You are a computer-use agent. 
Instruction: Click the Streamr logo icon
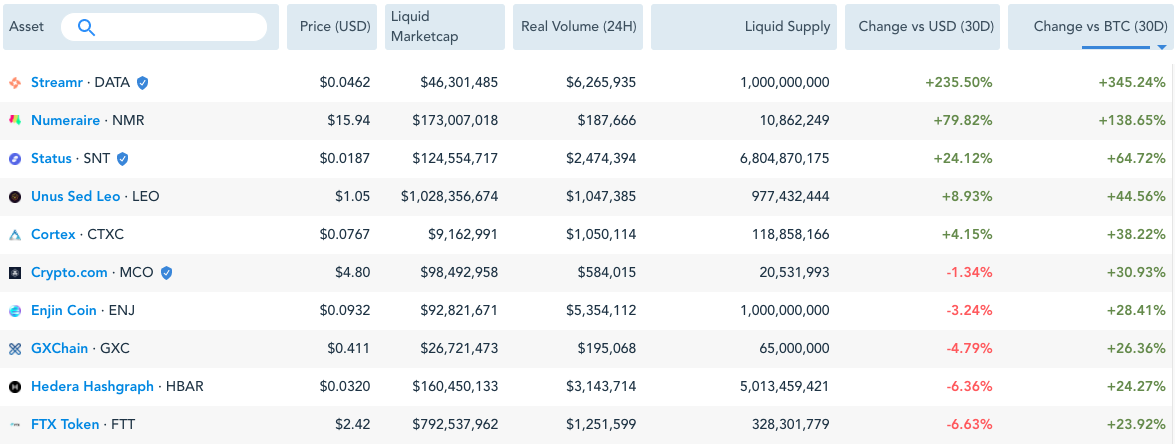[x=15, y=82]
